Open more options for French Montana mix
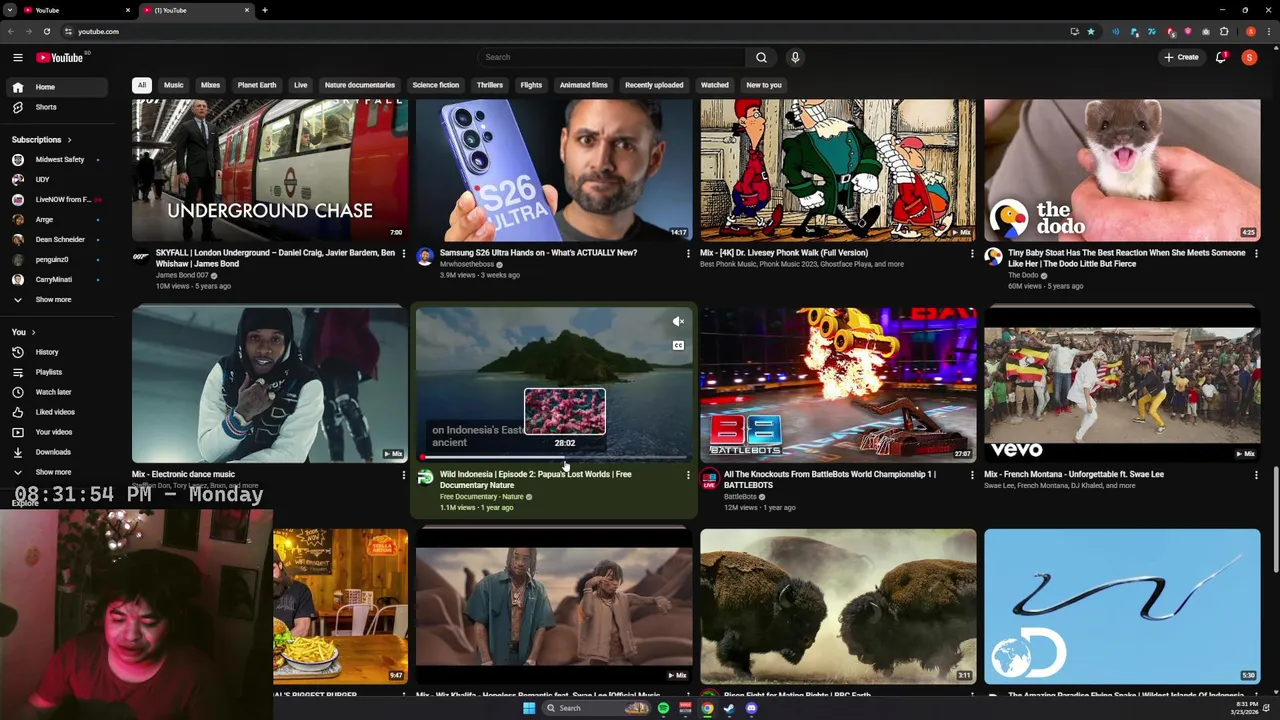This screenshot has width=1280, height=720. 1256,475
